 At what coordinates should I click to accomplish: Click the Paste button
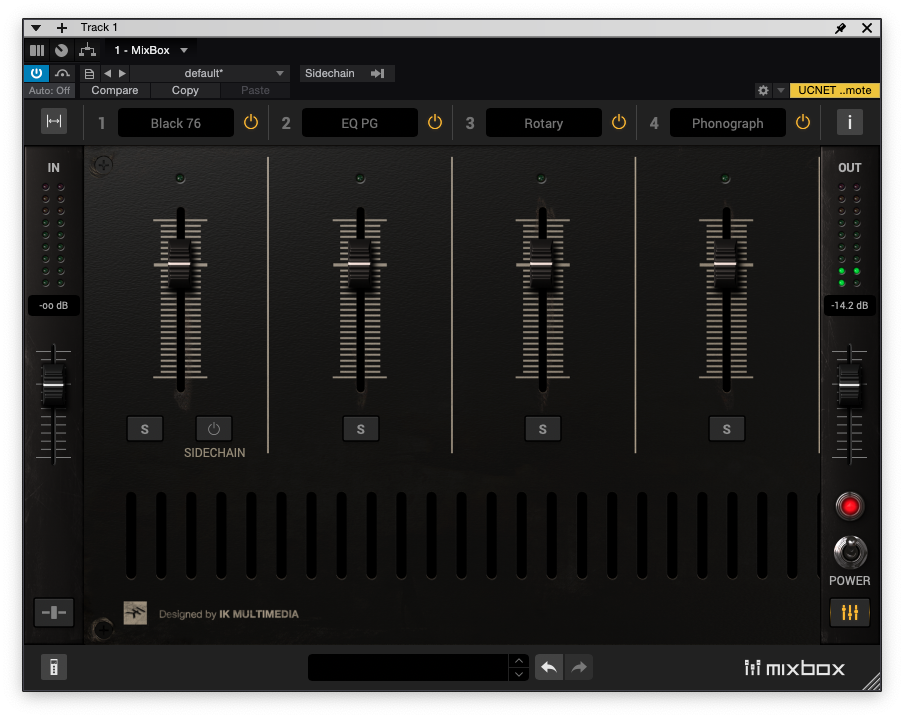click(255, 91)
